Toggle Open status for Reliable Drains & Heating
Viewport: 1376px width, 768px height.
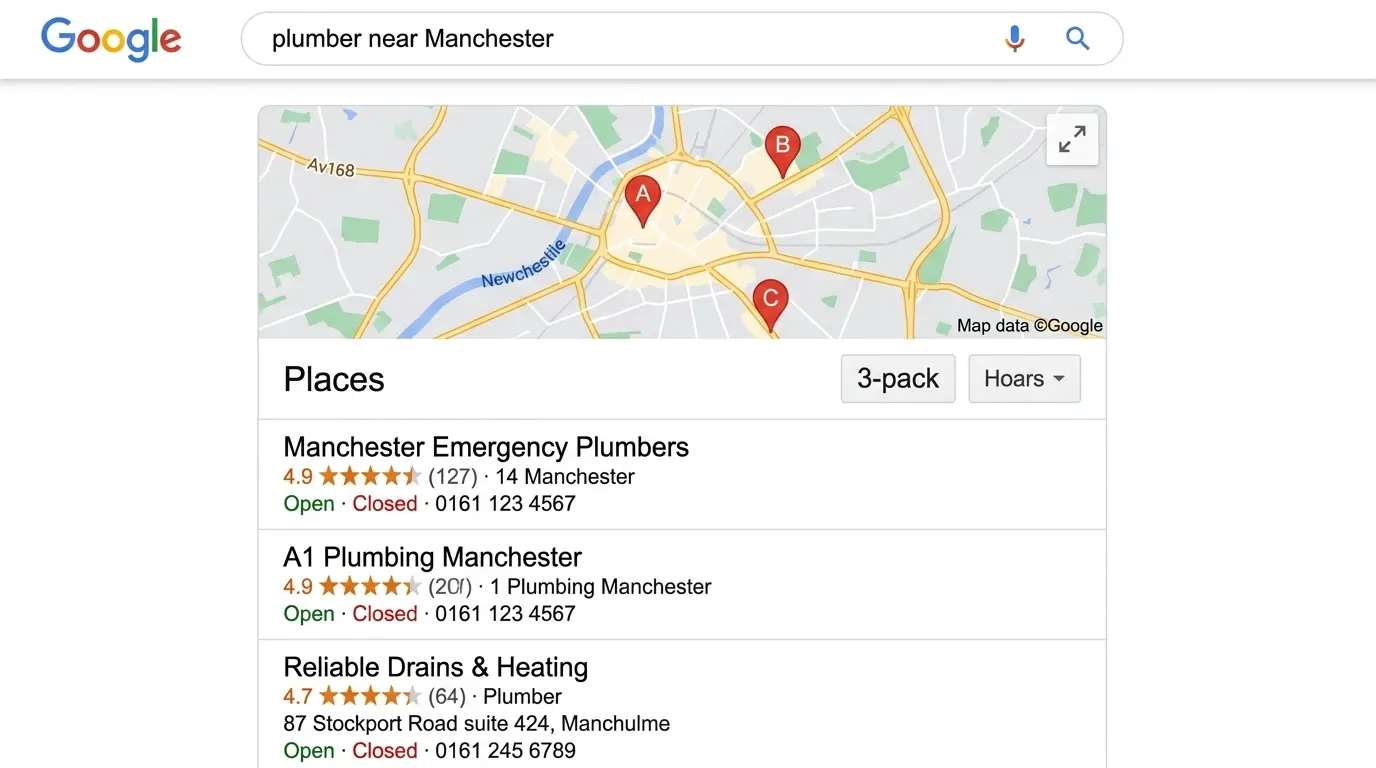point(308,750)
